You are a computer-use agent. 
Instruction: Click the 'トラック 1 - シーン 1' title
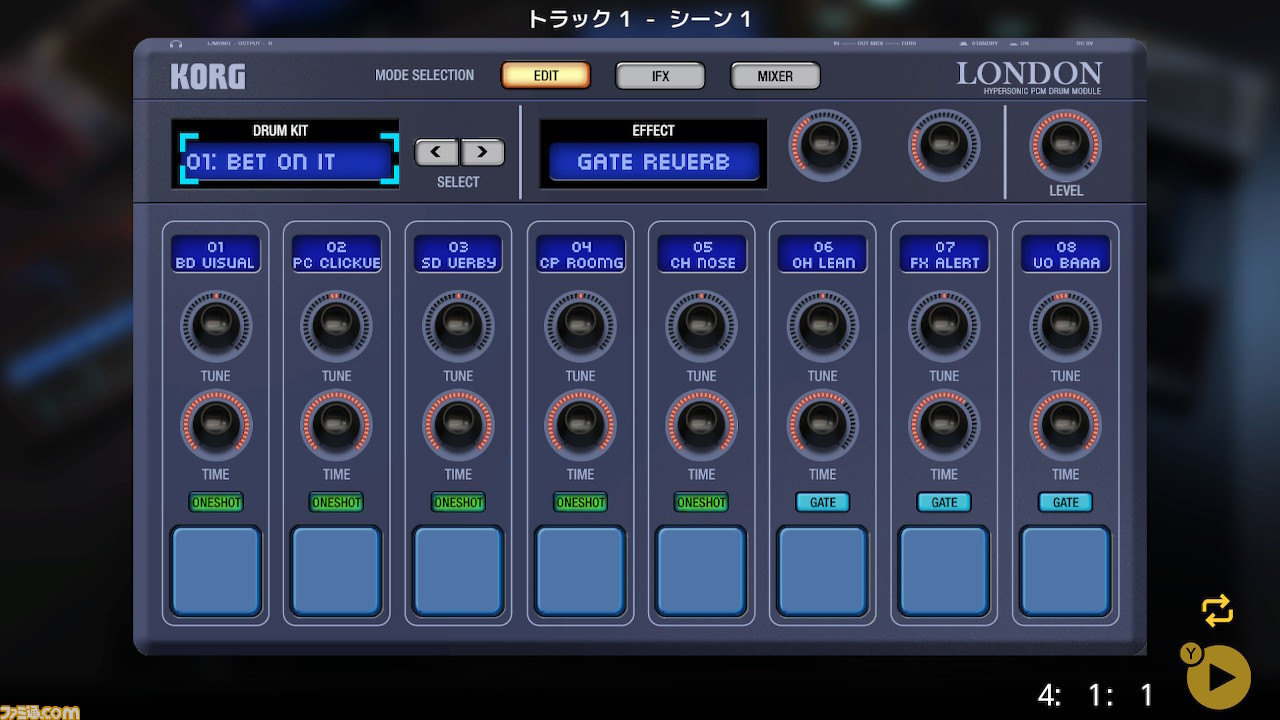click(x=640, y=18)
